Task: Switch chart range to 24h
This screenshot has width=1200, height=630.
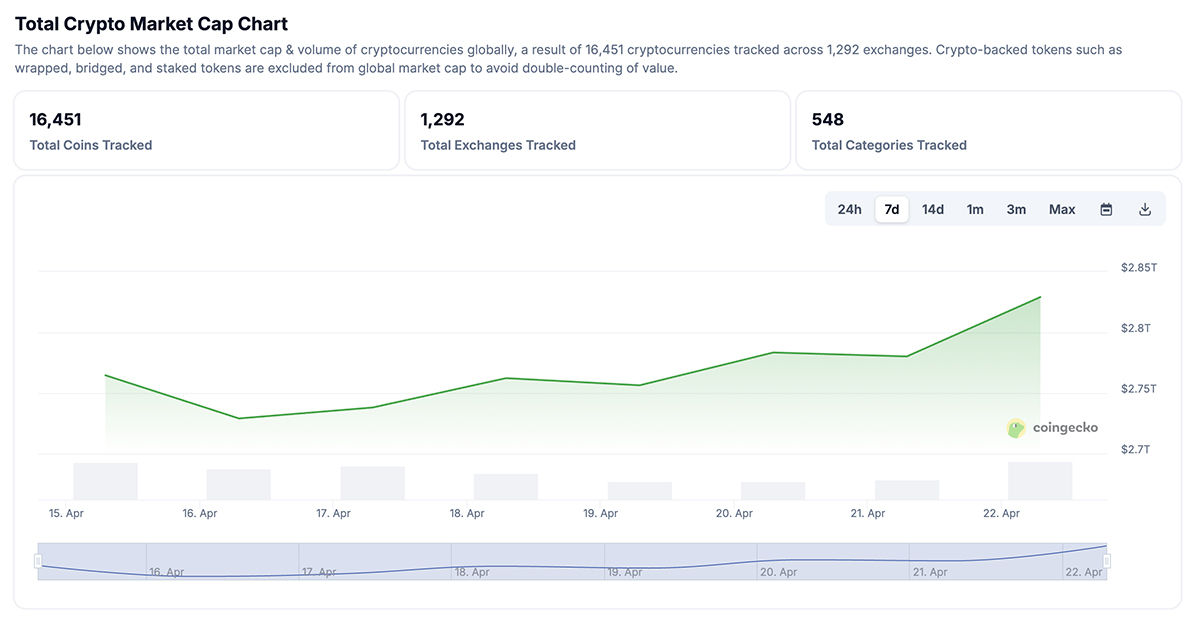Action: pos(849,209)
